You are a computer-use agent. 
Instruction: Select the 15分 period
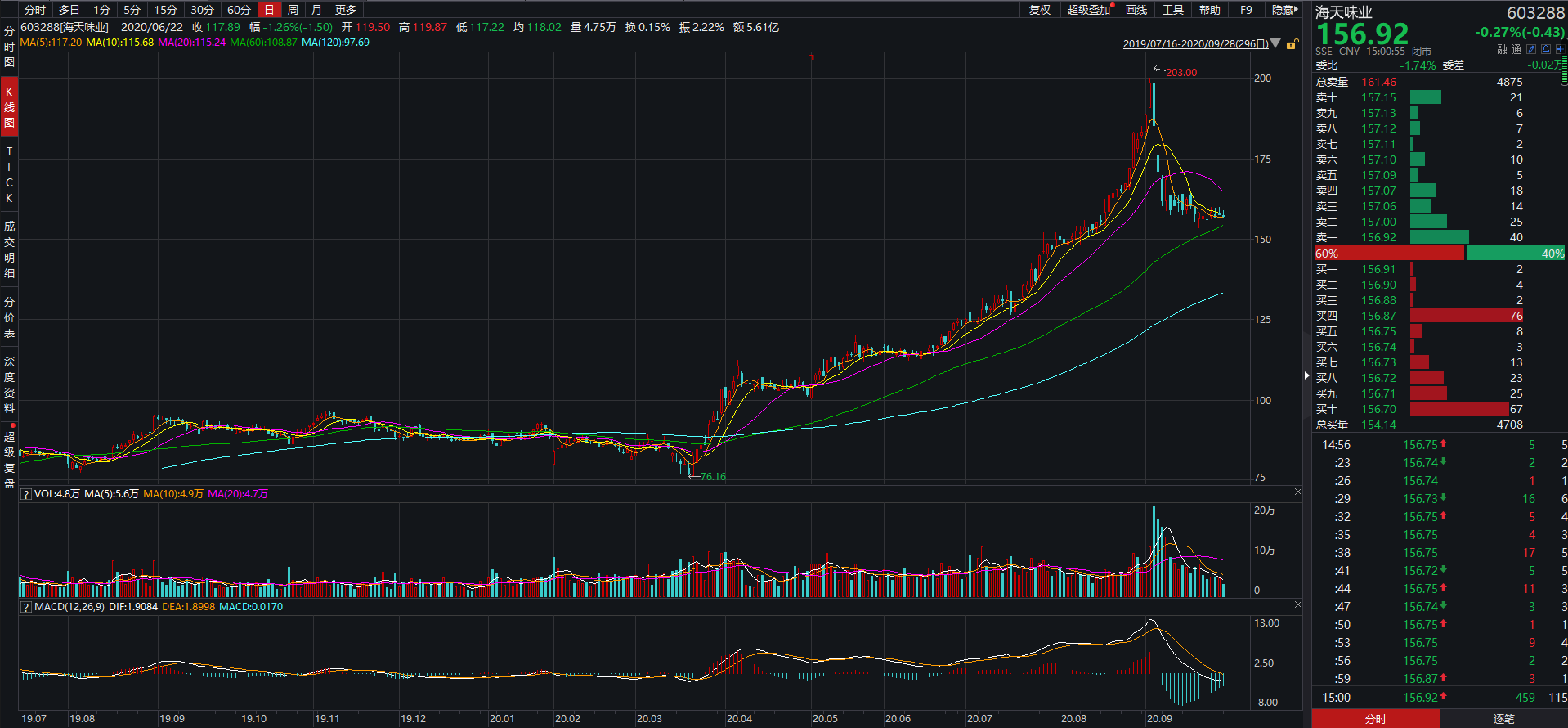coord(166,10)
